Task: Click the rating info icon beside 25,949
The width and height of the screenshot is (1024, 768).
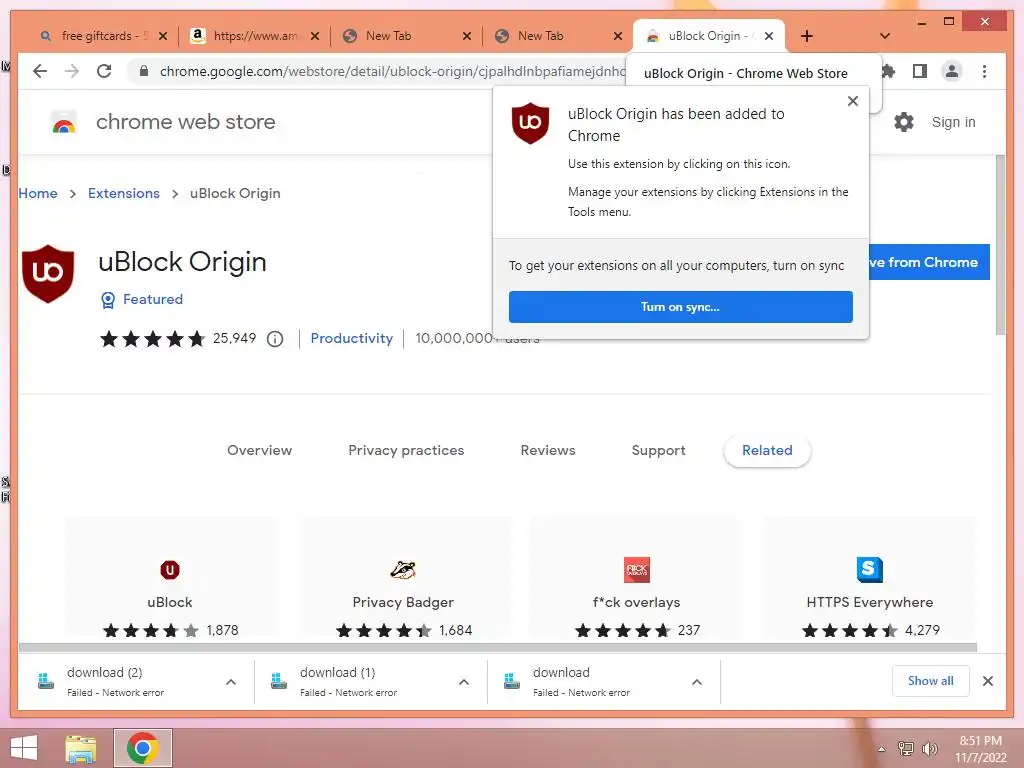Action: [275, 339]
